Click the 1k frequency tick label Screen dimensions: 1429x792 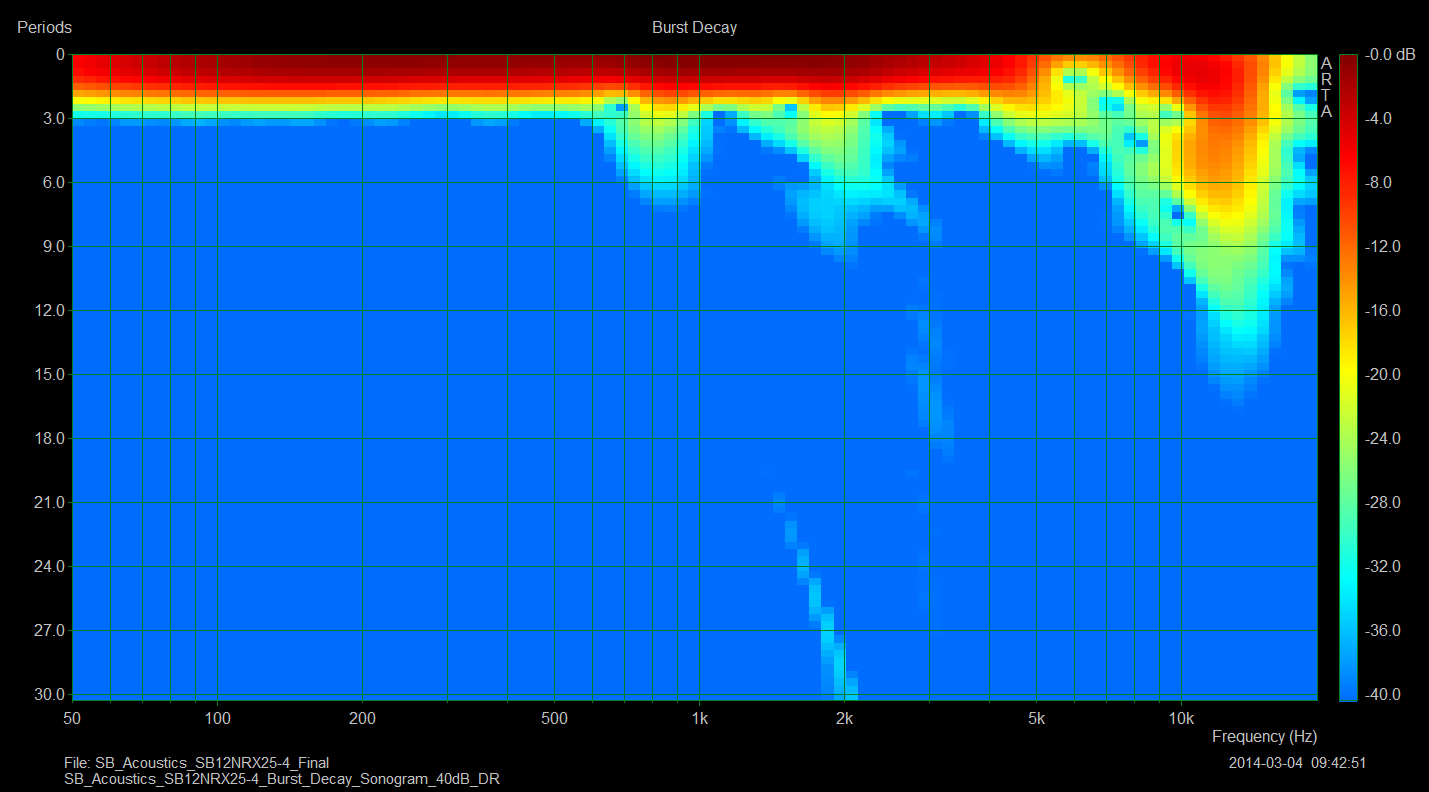coord(699,718)
